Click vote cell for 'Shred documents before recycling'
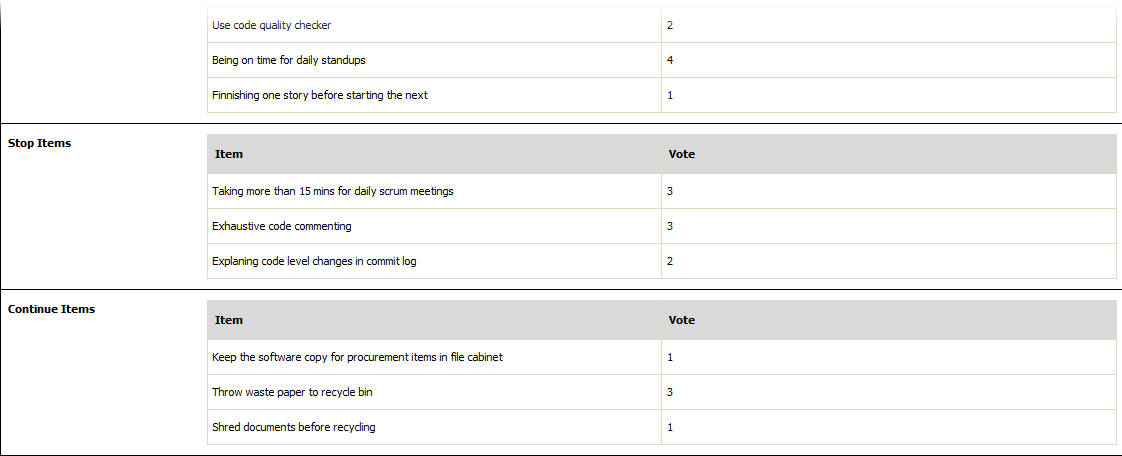This screenshot has height=456, width=1122. pos(889,427)
